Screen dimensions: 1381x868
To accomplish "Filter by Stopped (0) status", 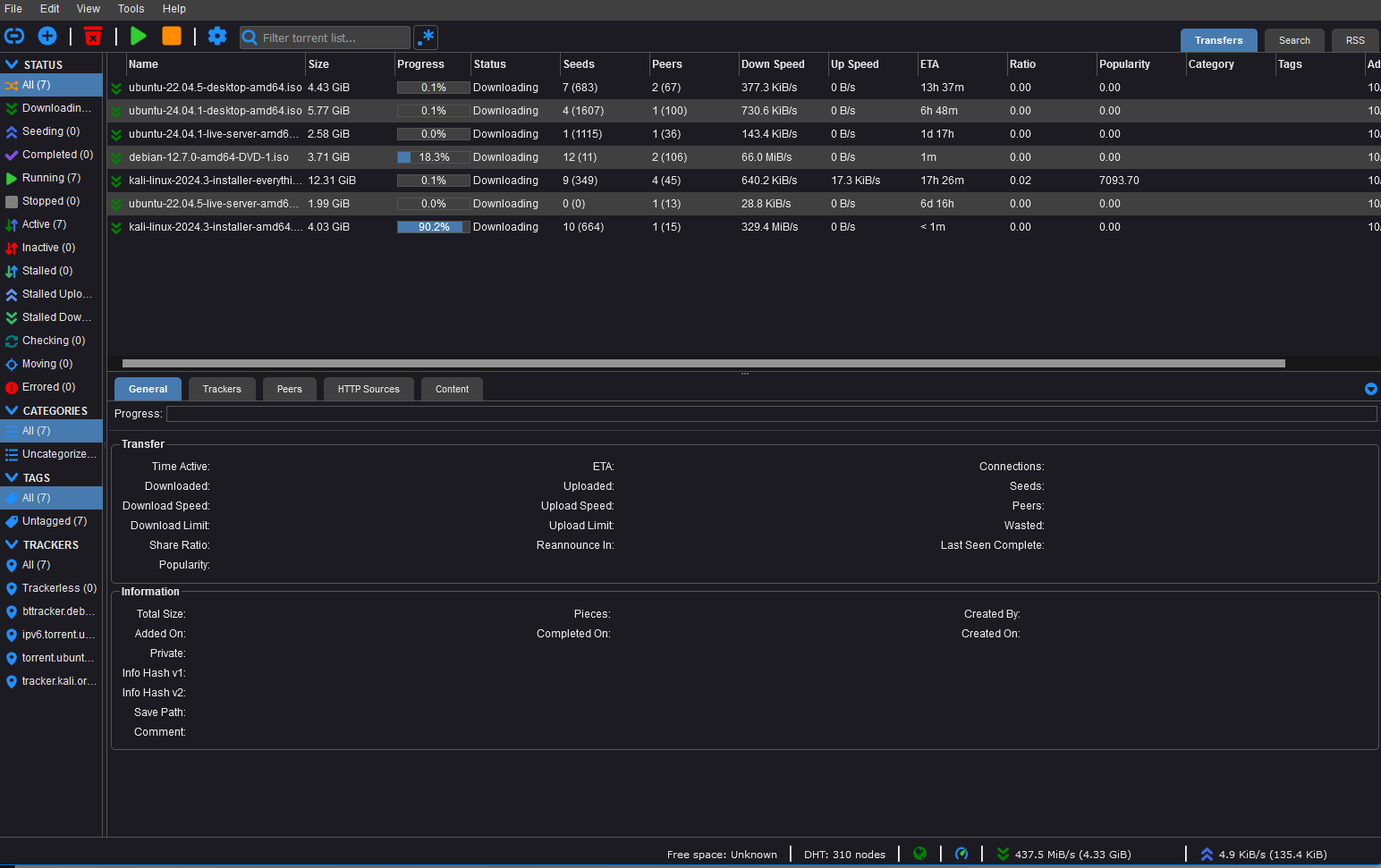I will [x=51, y=201].
